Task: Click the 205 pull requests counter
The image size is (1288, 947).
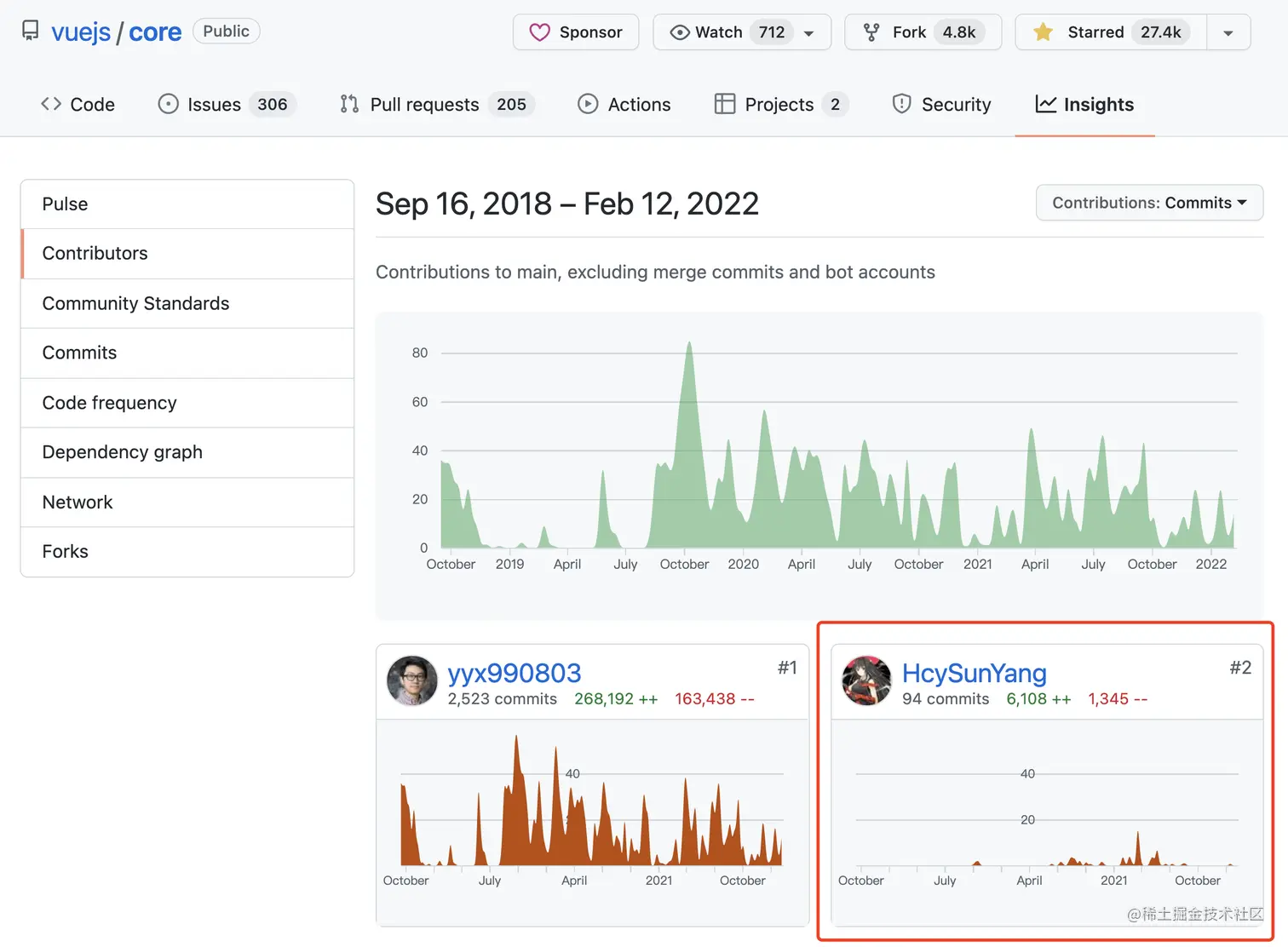Action: [511, 104]
